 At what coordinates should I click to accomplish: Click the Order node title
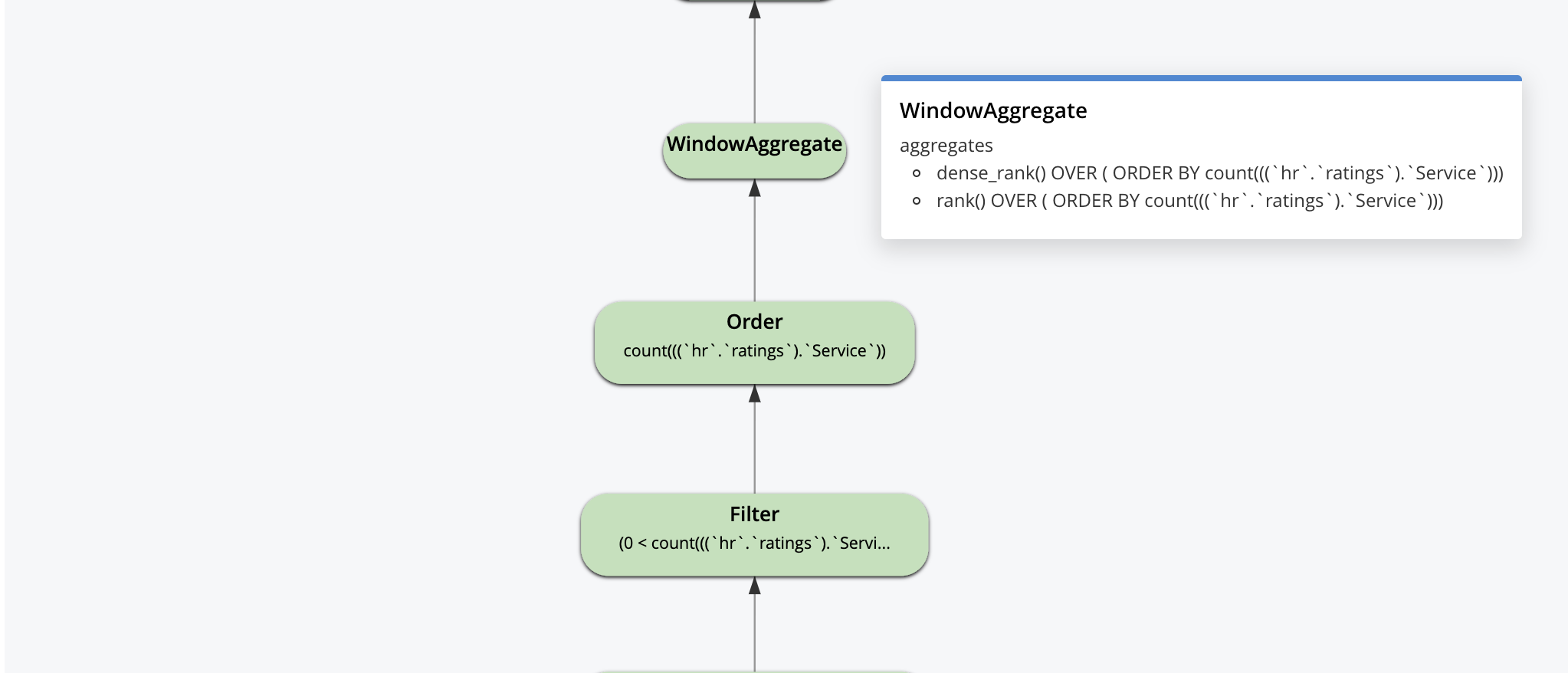click(754, 321)
